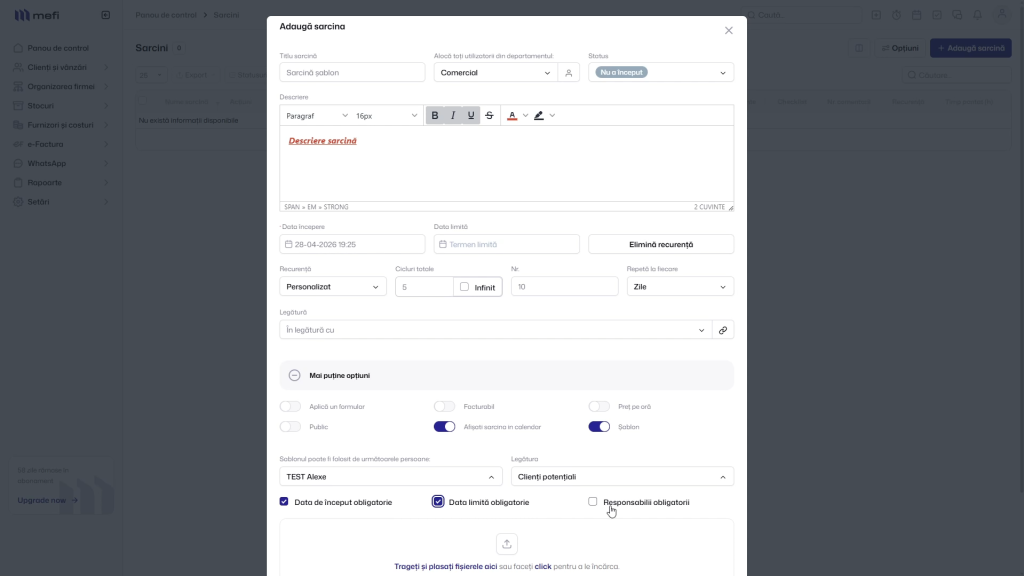This screenshot has height=576, width=1024.
Task: Open the Status dropdown
Action: point(661,72)
